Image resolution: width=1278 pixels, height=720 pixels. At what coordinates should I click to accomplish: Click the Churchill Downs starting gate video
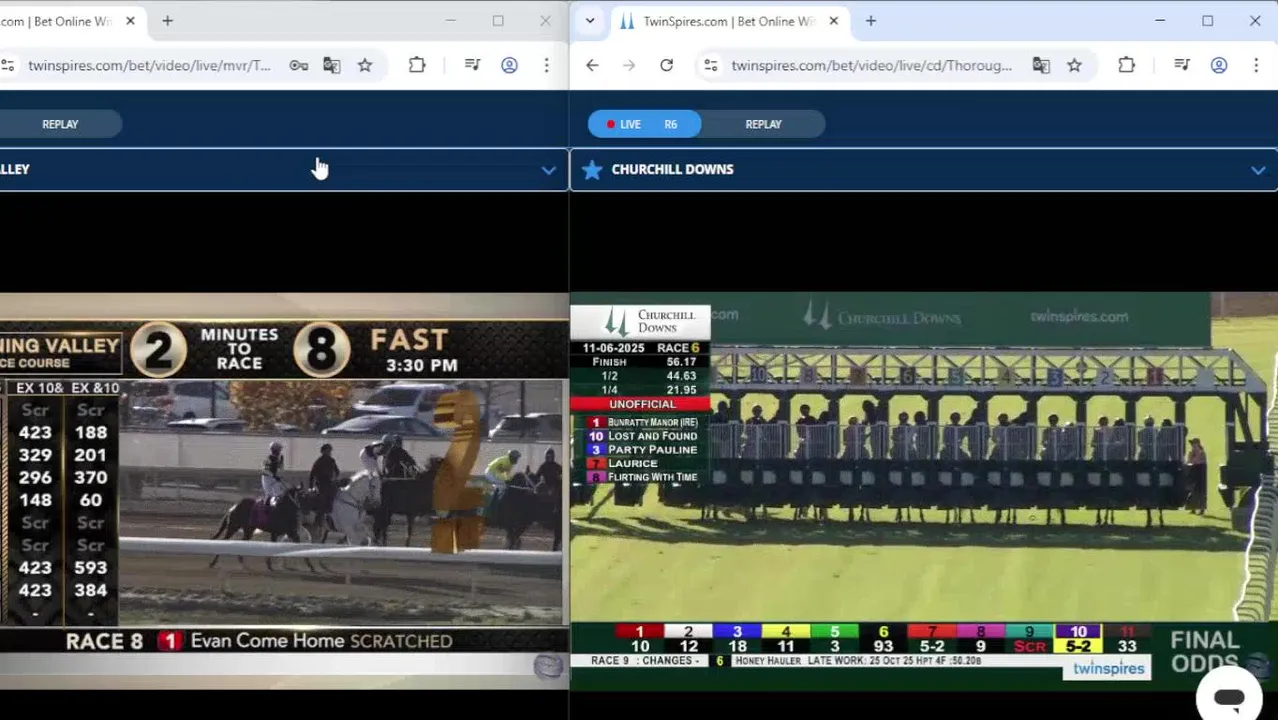924,490
